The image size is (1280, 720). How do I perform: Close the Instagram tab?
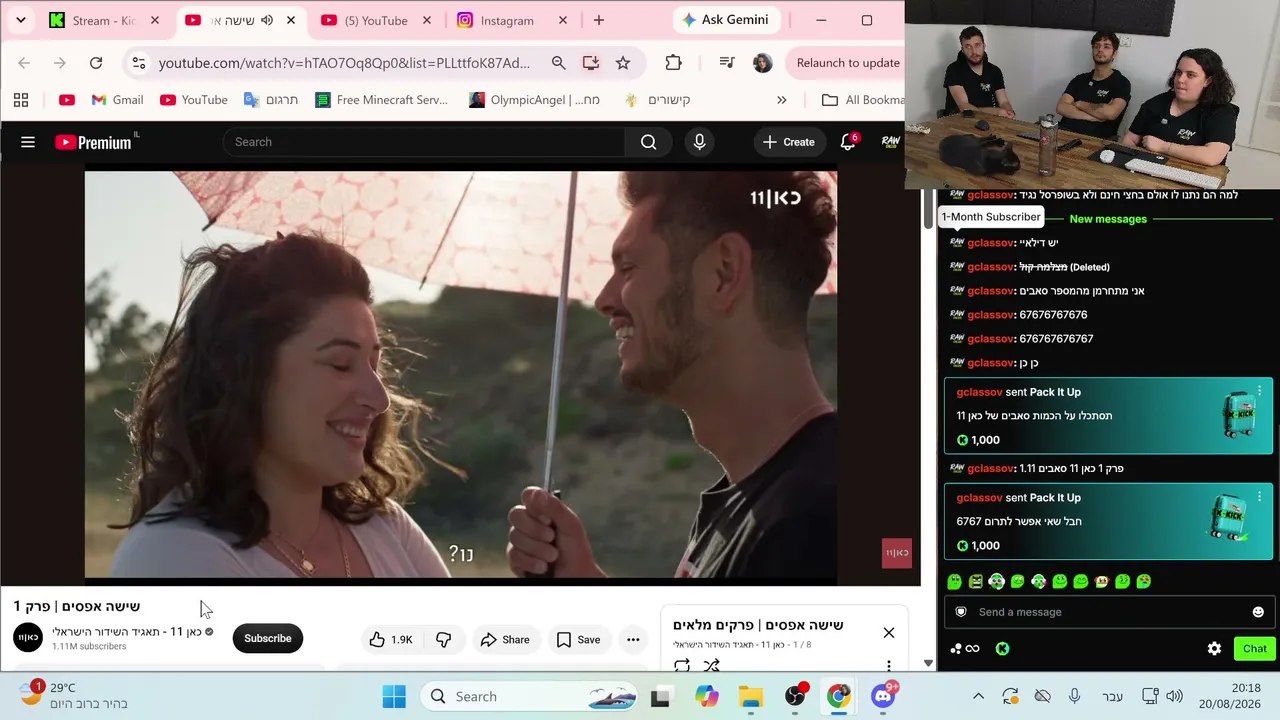[563, 20]
